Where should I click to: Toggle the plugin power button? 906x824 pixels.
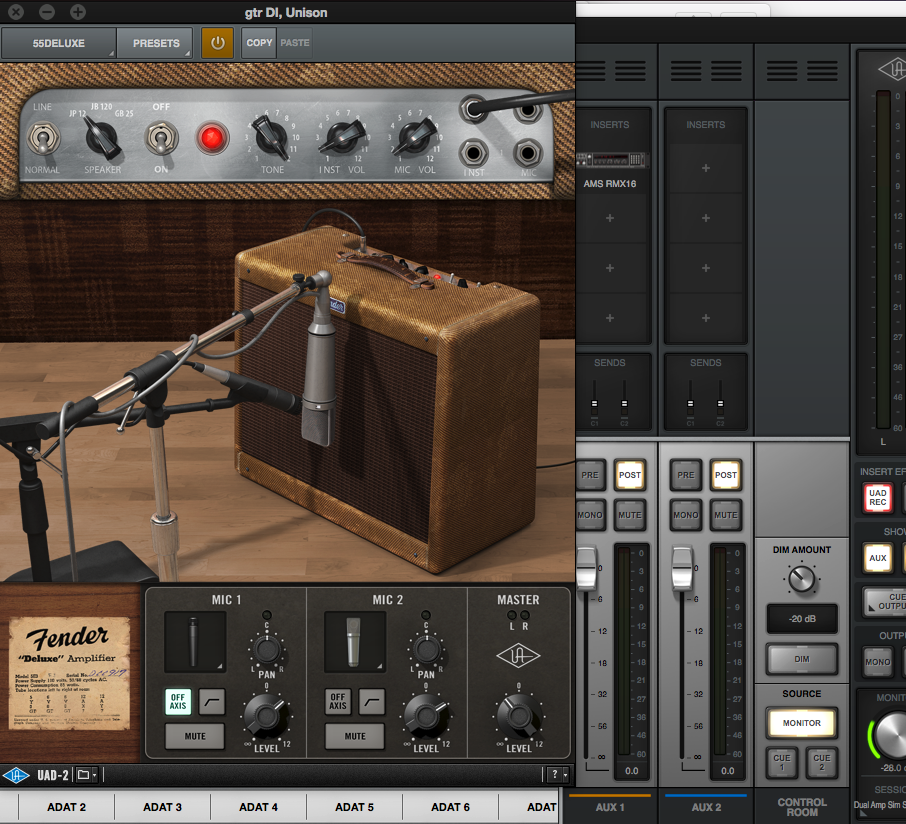pos(217,43)
